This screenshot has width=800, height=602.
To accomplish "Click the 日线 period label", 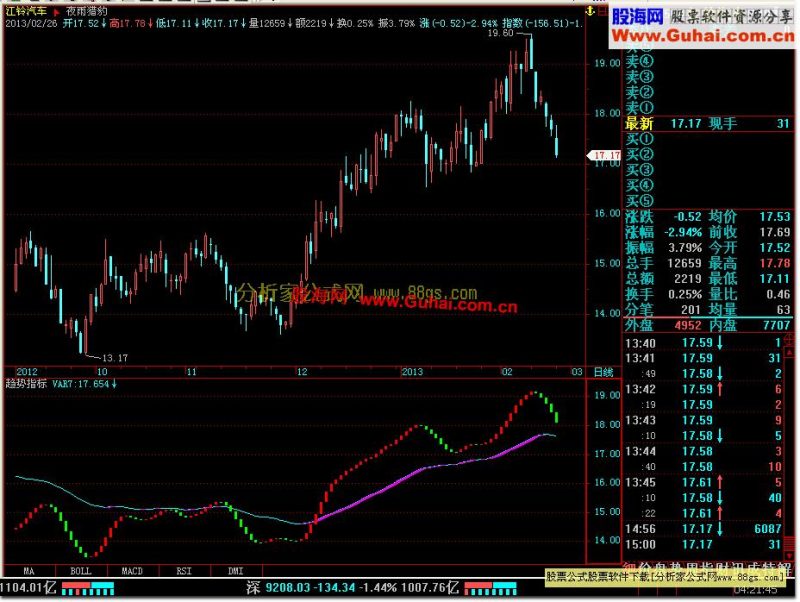I will [603, 372].
